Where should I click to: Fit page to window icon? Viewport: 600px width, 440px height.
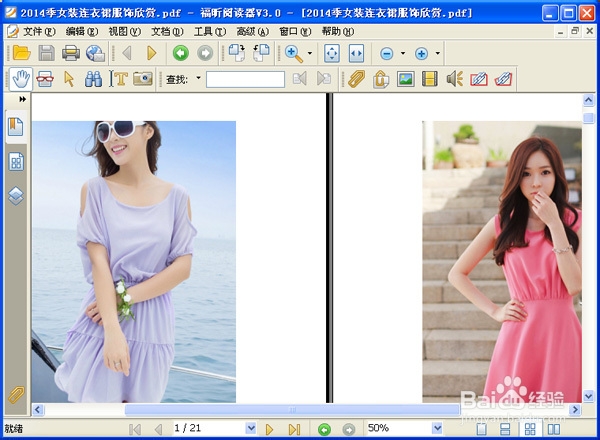click(x=332, y=53)
